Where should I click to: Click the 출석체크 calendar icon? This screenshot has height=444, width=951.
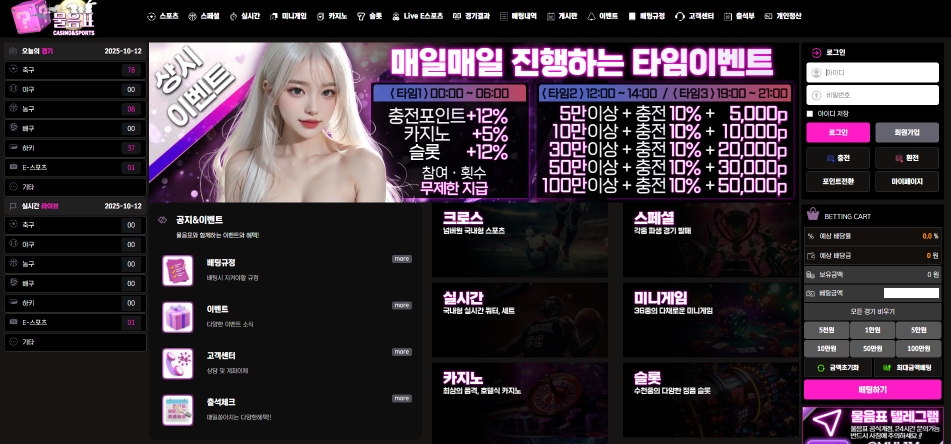(178, 409)
